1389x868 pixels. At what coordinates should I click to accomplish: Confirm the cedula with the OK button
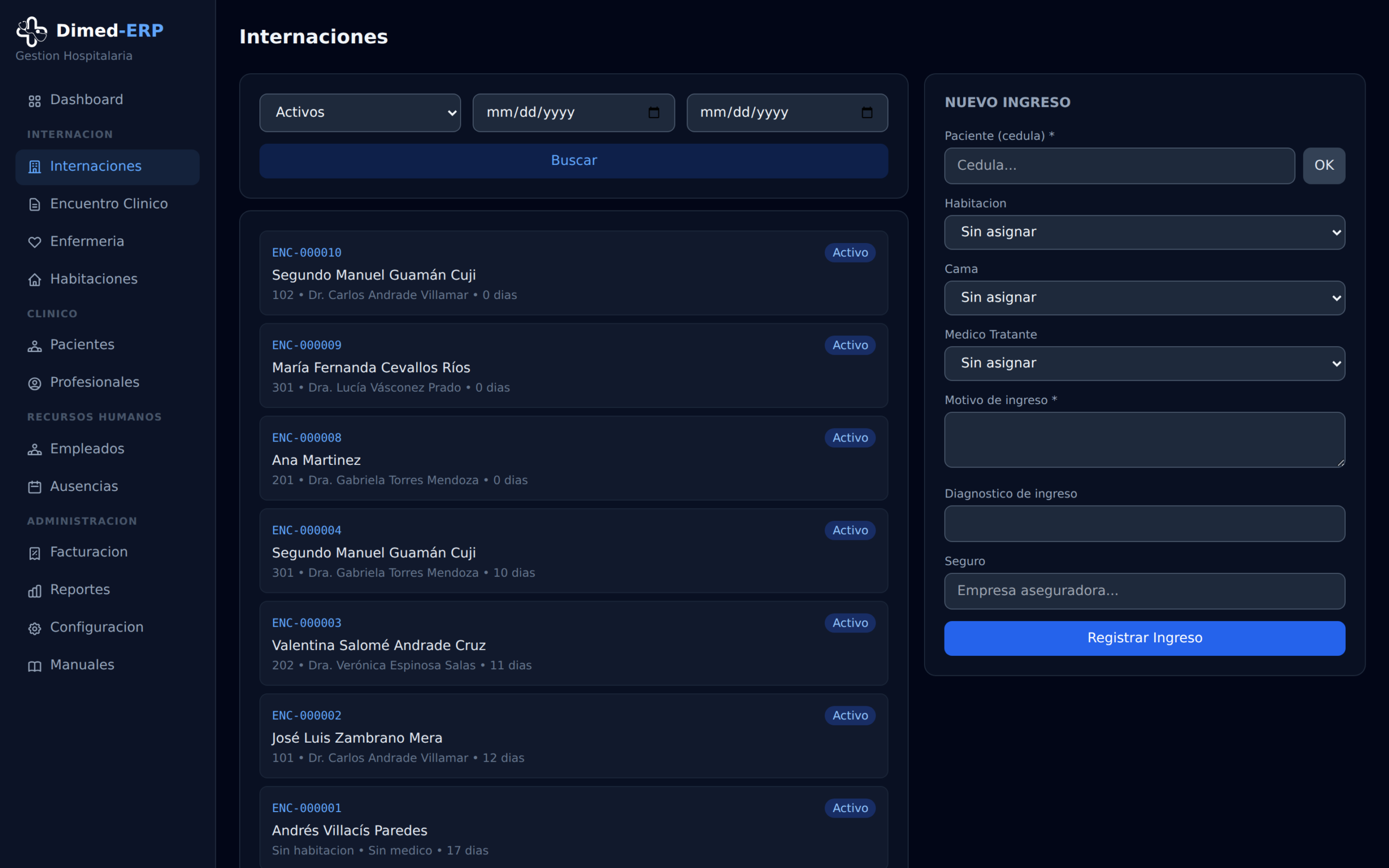pos(1323,165)
